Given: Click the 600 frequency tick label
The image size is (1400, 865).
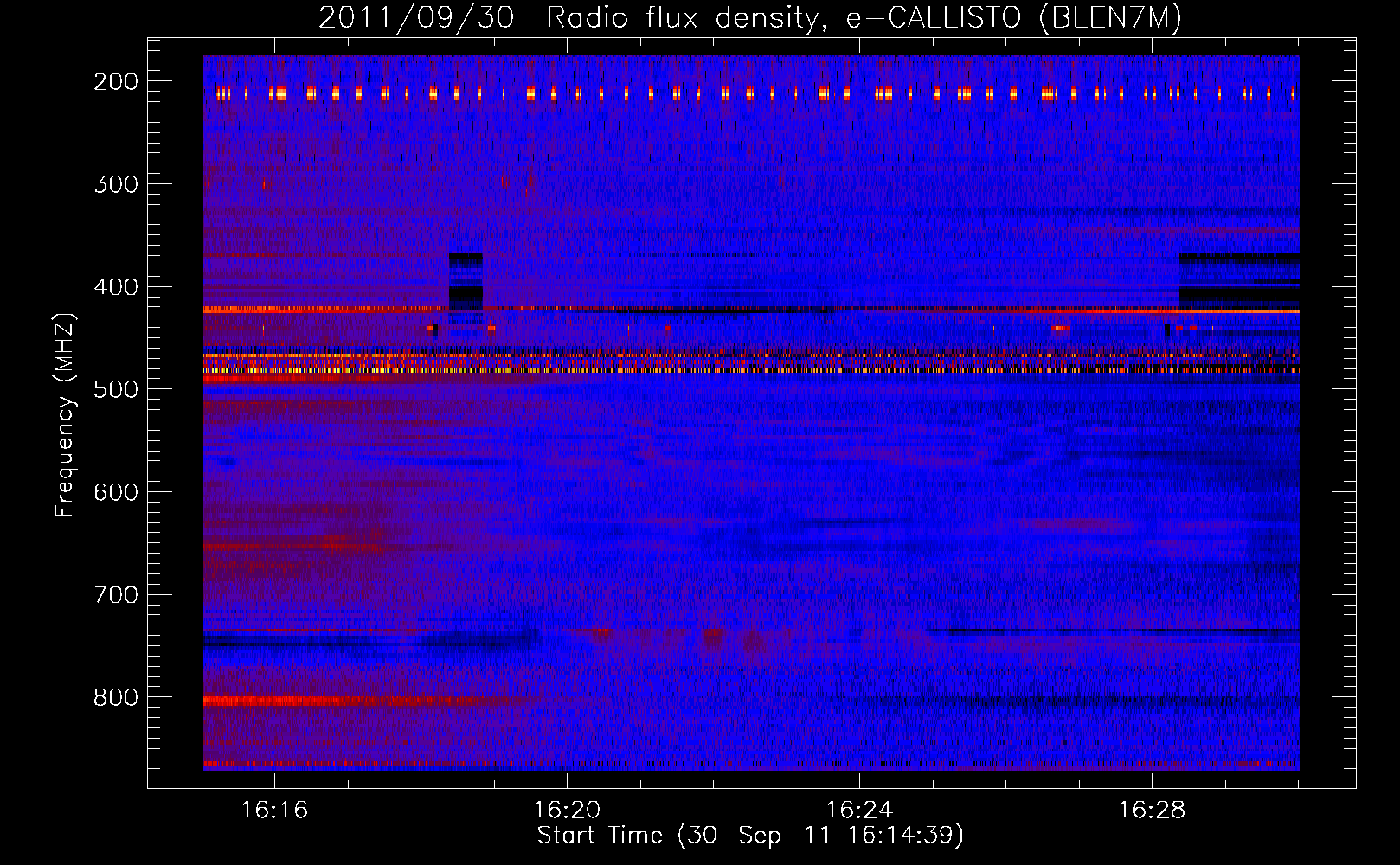Looking at the screenshot, I should coord(116,492).
